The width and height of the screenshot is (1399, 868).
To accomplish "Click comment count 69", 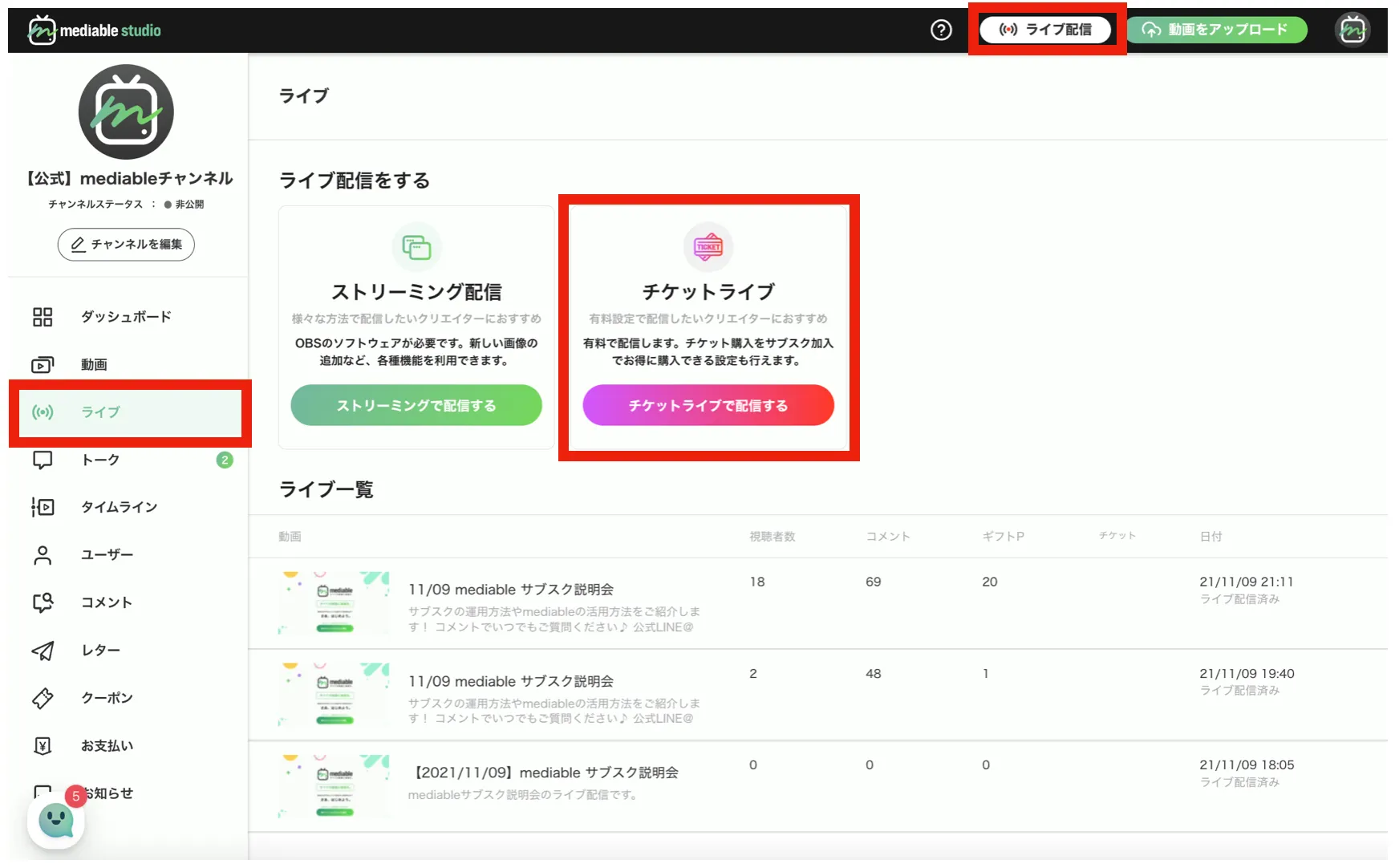I will pyautogui.click(x=874, y=582).
